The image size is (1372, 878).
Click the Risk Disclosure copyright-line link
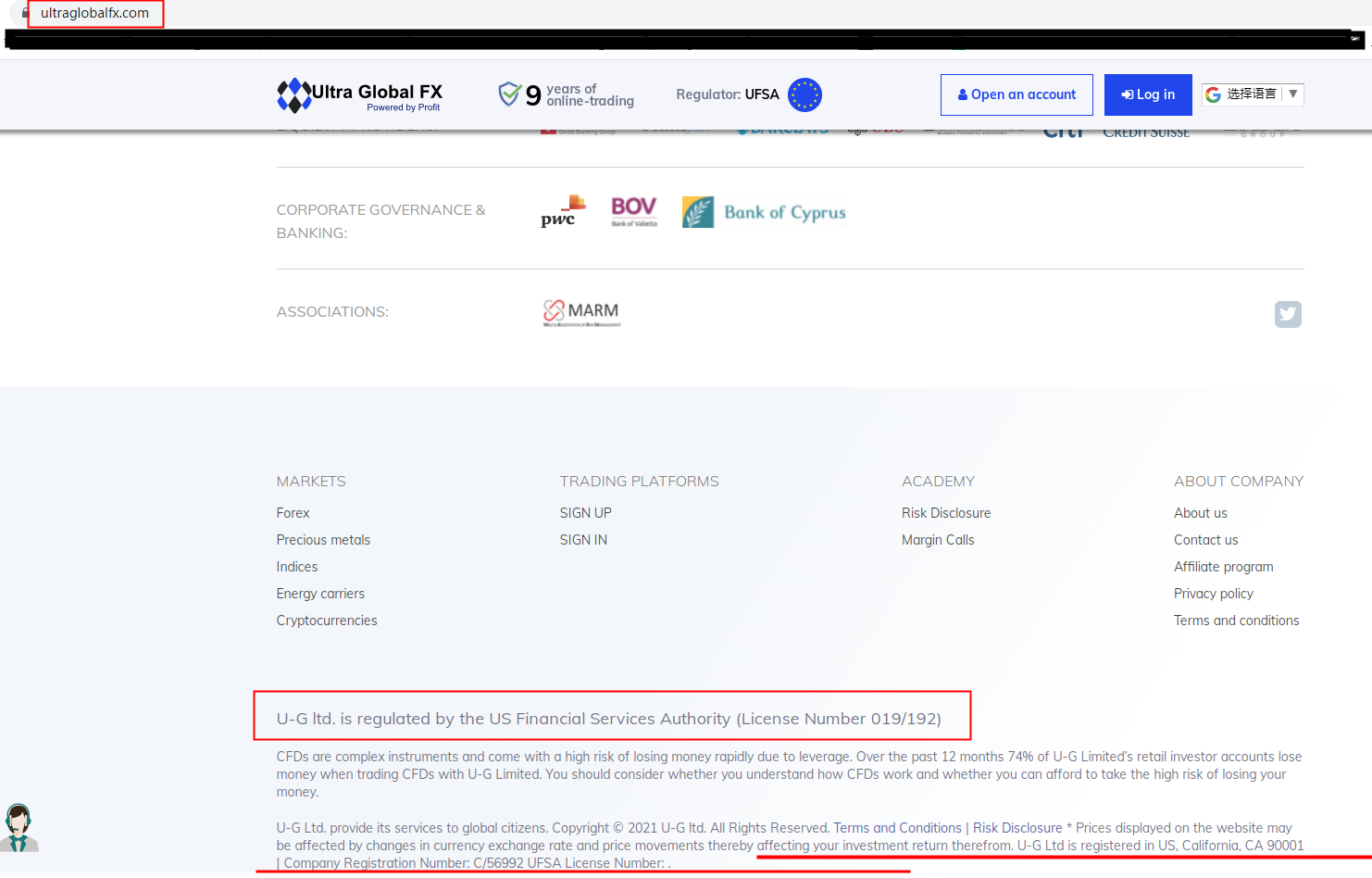tap(1017, 828)
